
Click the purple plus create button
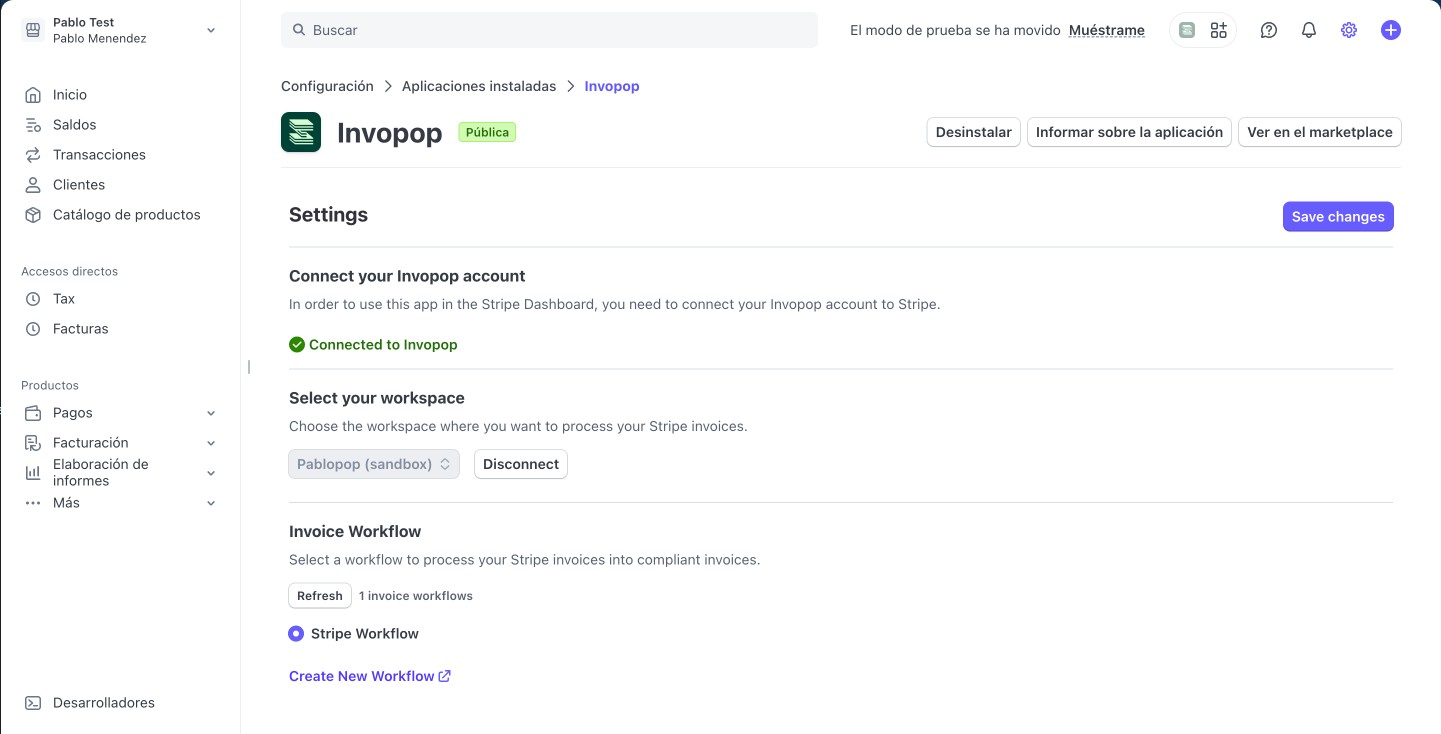1390,30
